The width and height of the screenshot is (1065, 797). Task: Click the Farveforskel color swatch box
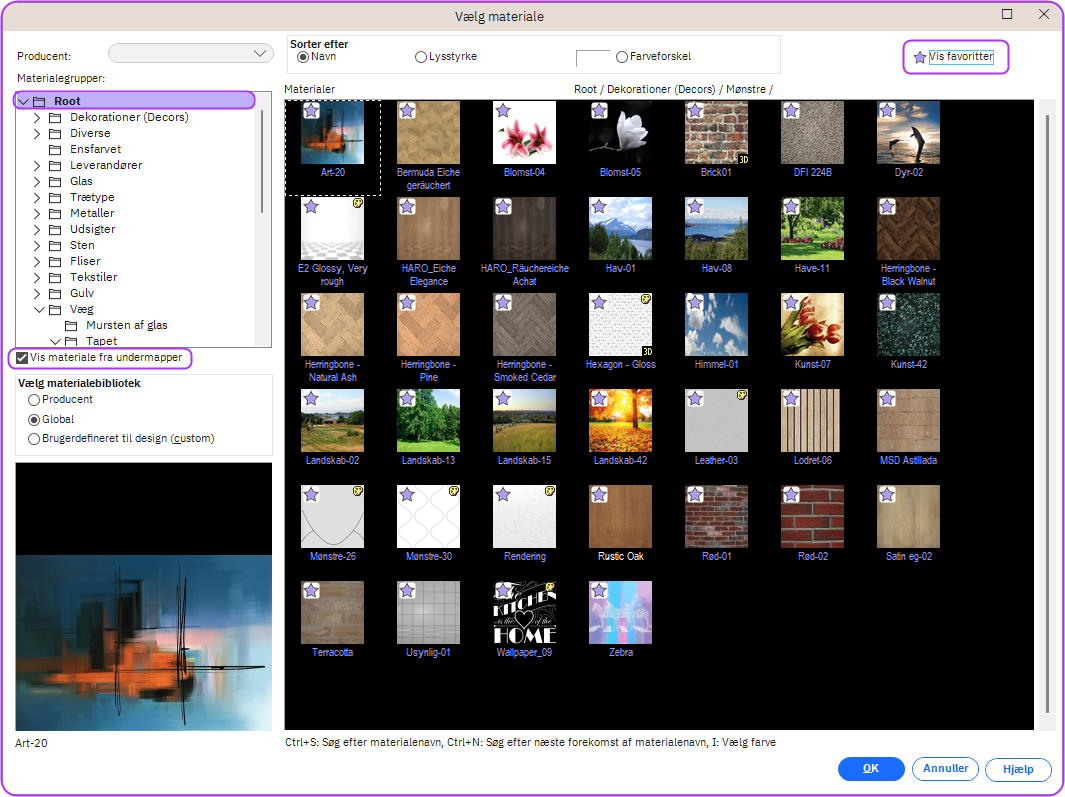592,58
